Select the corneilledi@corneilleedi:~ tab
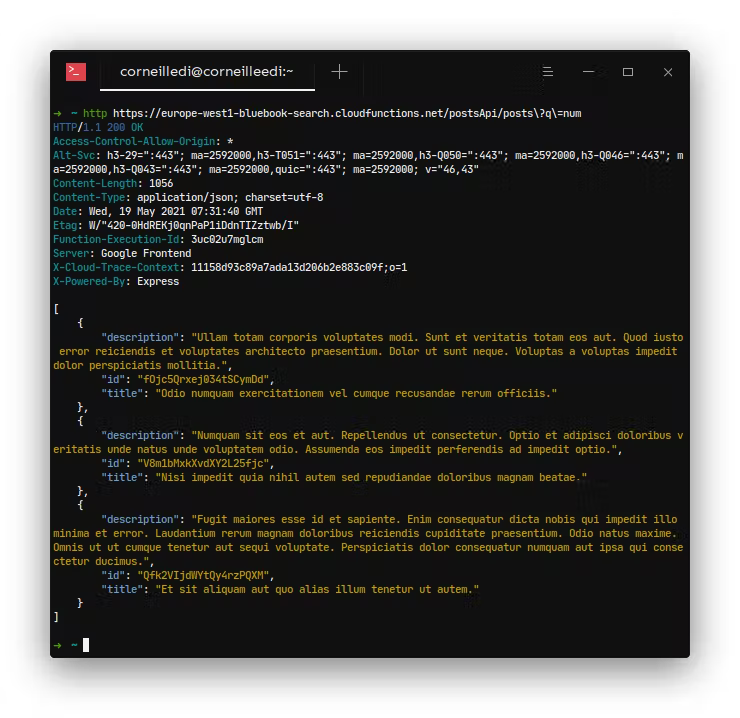 point(206,72)
